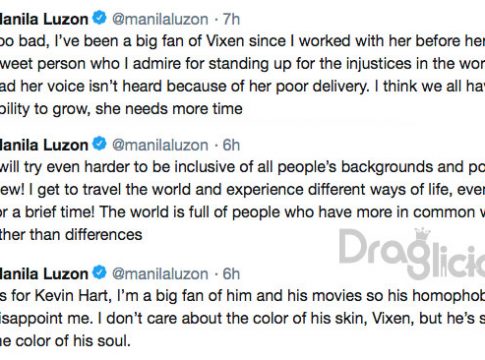
Task: Click the 6h timestamp on last tweet
Action: (231, 274)
